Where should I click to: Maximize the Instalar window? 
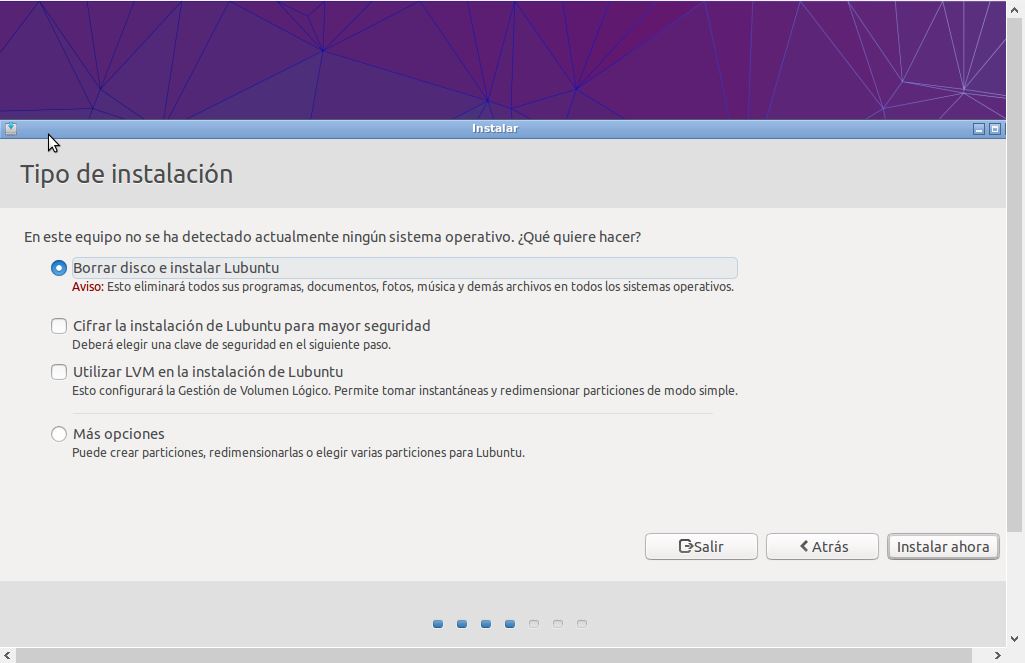[995, 129]
